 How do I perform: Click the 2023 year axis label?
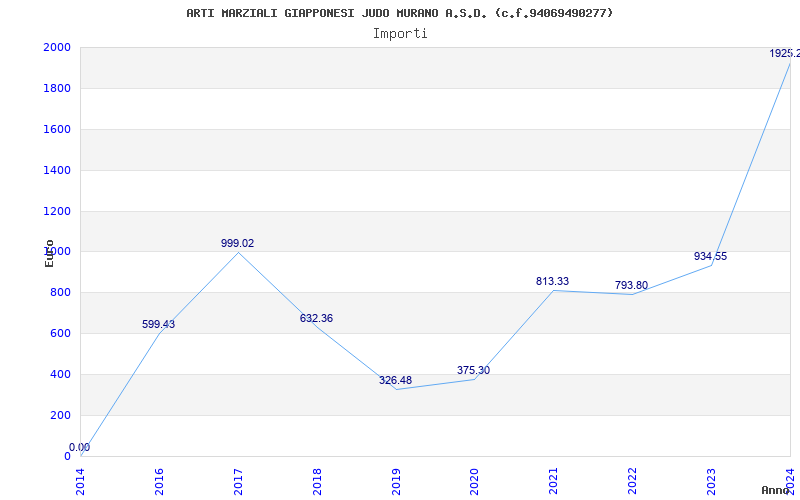pyautogui.click(x=711, y=482)
